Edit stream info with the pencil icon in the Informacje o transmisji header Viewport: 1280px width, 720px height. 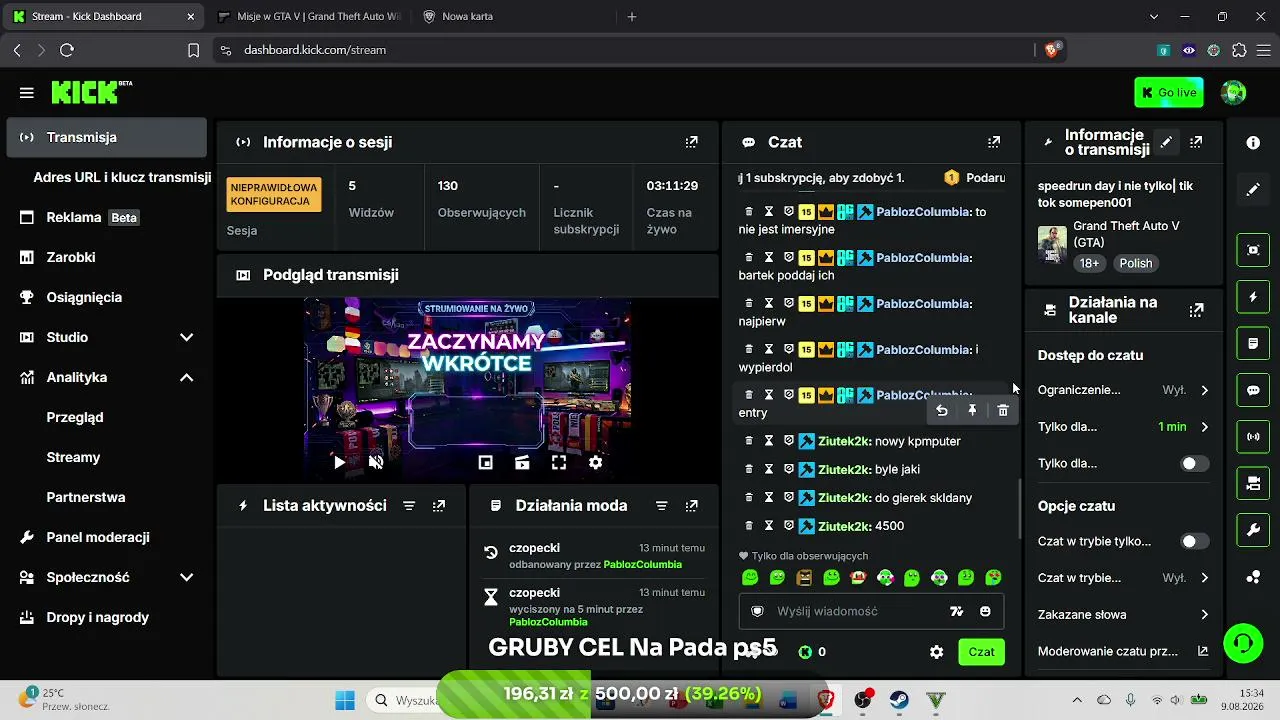click(x=1166, y=142)
